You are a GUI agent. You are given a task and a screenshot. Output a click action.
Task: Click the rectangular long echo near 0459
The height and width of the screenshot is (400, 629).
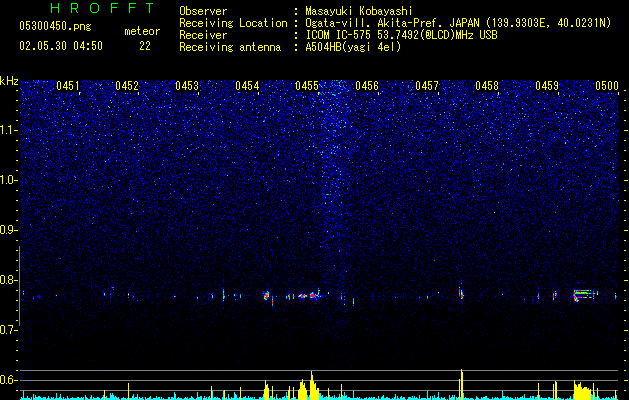pyautogui.click(x=586, y=295)
